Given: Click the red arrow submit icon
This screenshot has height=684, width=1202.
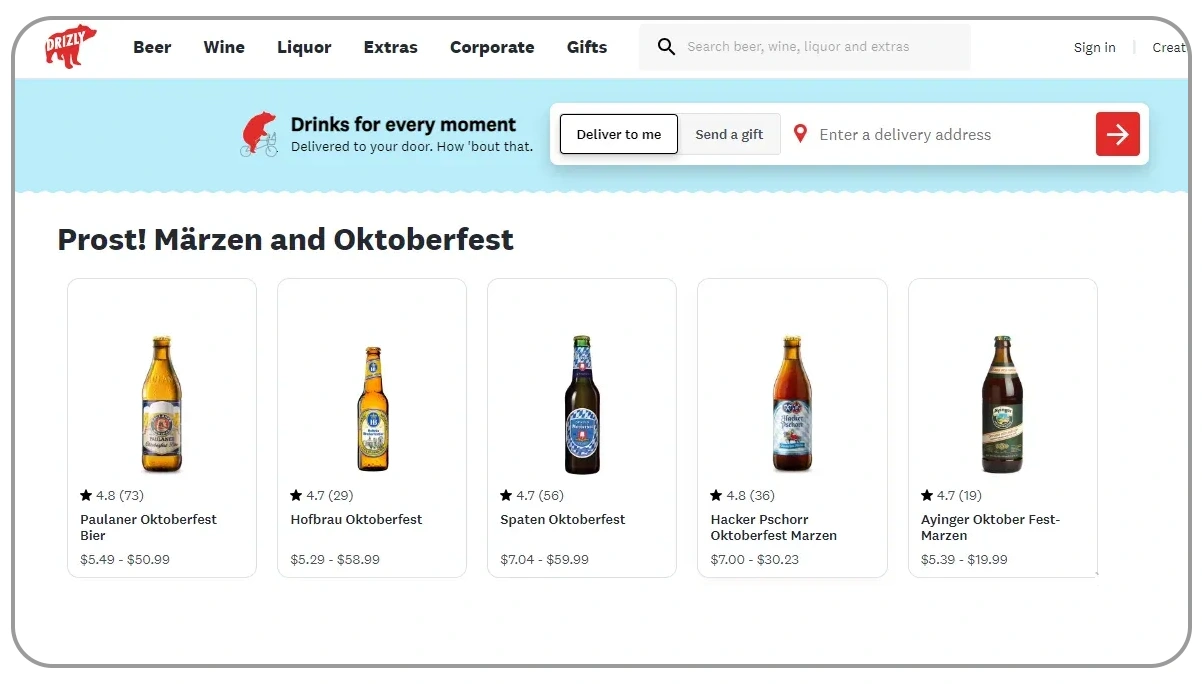Looking at the screenshot, I should tap(1117, 133).
